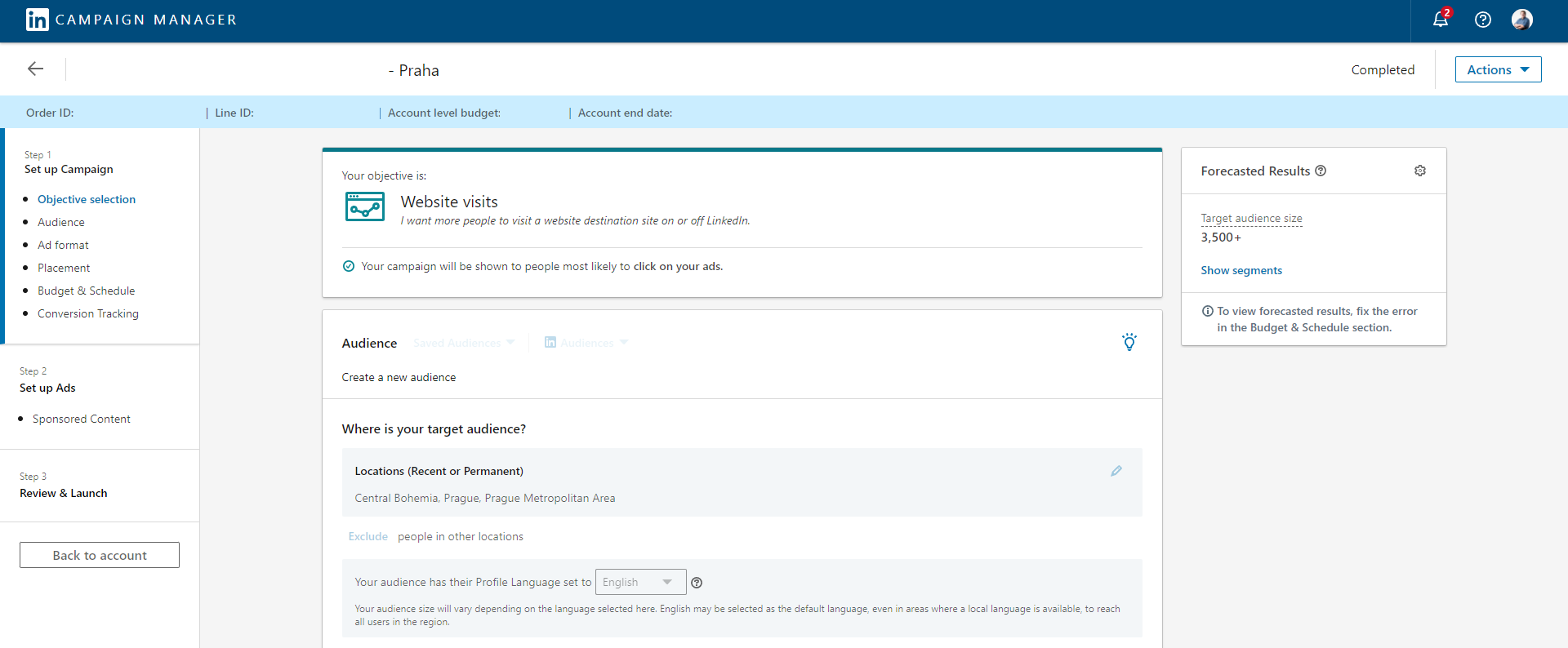Open the profile avatar menu
Image resolution: width=1568 pixels, height=648 pixels.
(x=1521, y=20)
